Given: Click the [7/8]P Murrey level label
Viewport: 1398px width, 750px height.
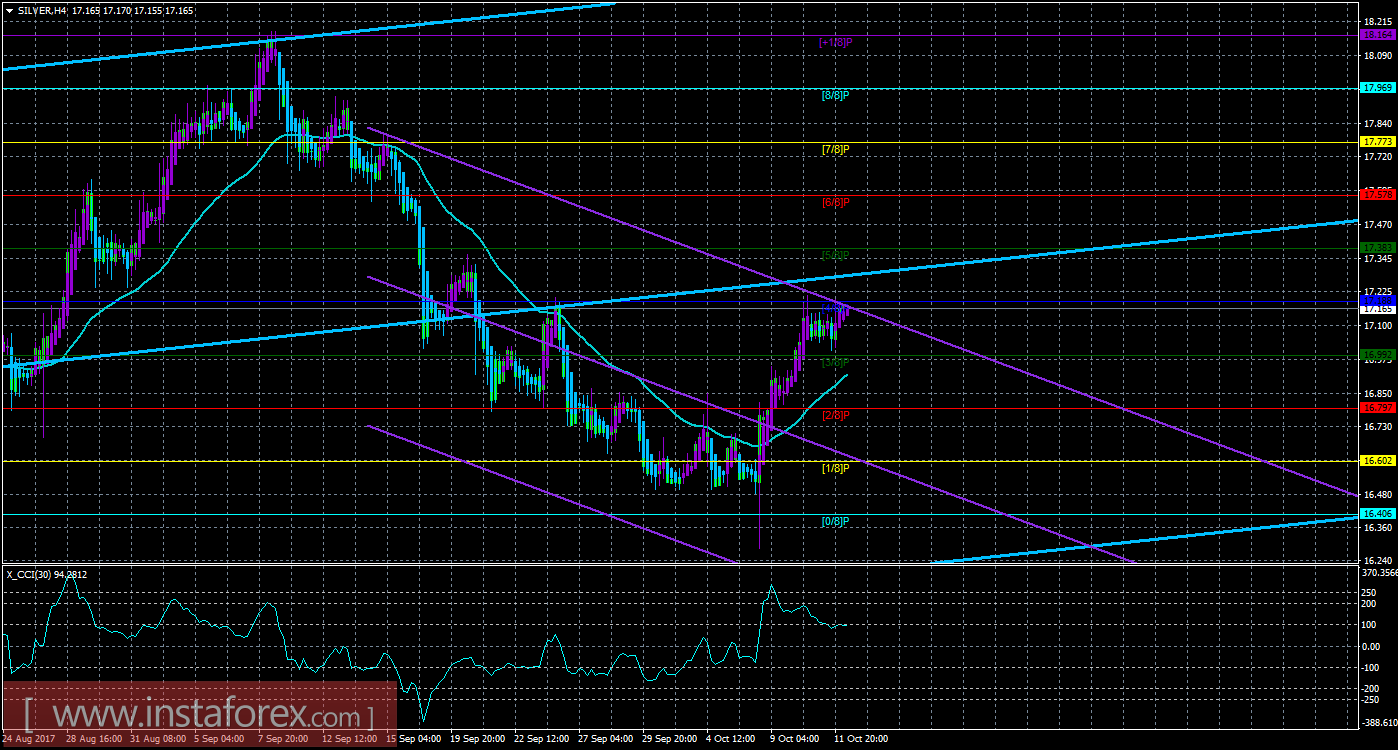Looking at the screenshot, I should [x=835, y=149].
